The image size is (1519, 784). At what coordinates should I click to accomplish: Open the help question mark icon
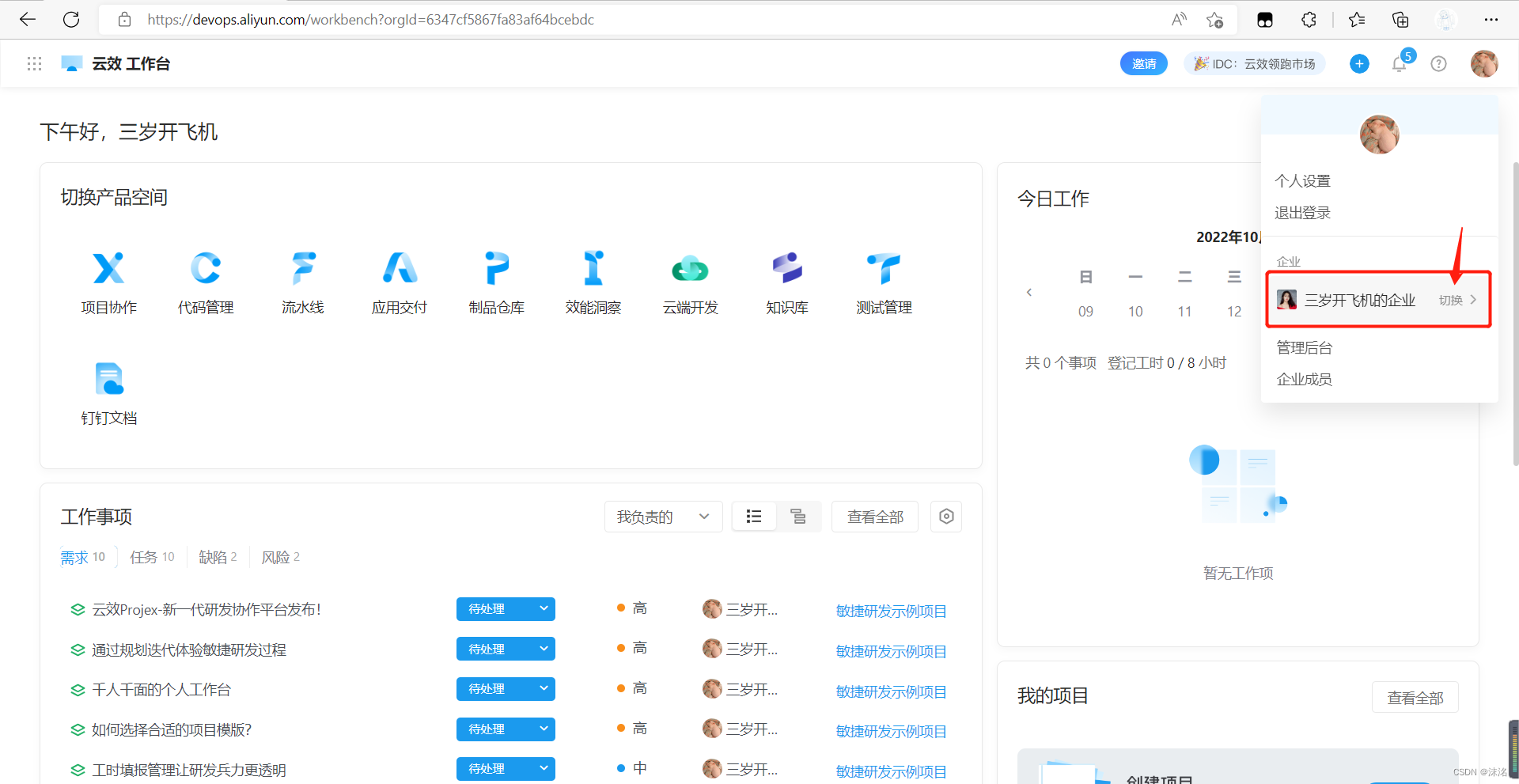(1439, 63)
